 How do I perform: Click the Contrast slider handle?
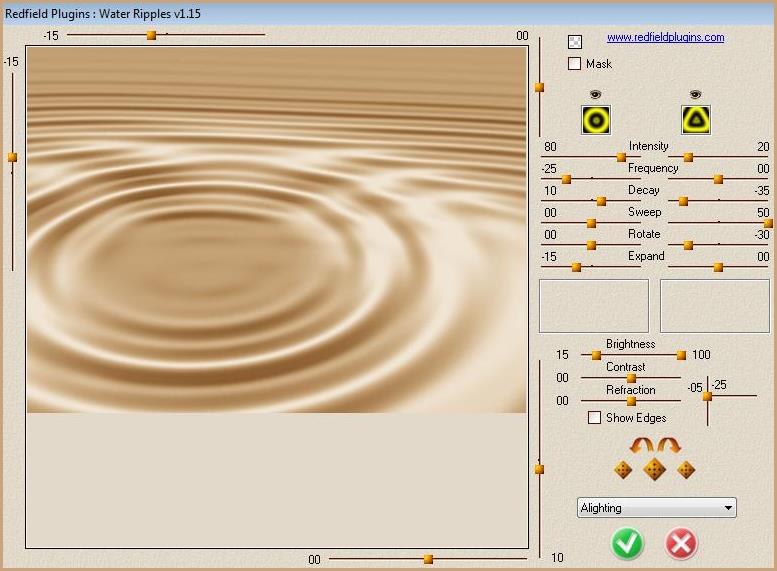click(631, 378)
